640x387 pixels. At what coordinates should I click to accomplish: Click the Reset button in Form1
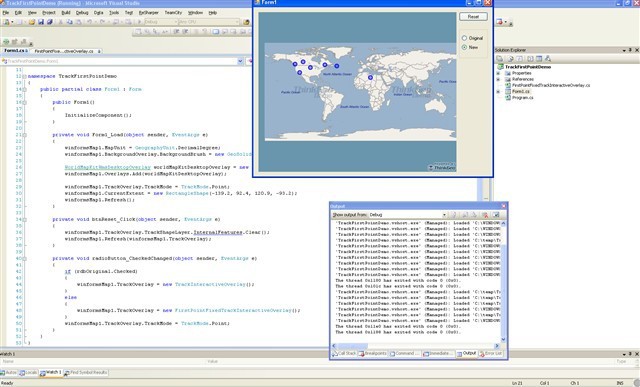click(x=473, y=17)
